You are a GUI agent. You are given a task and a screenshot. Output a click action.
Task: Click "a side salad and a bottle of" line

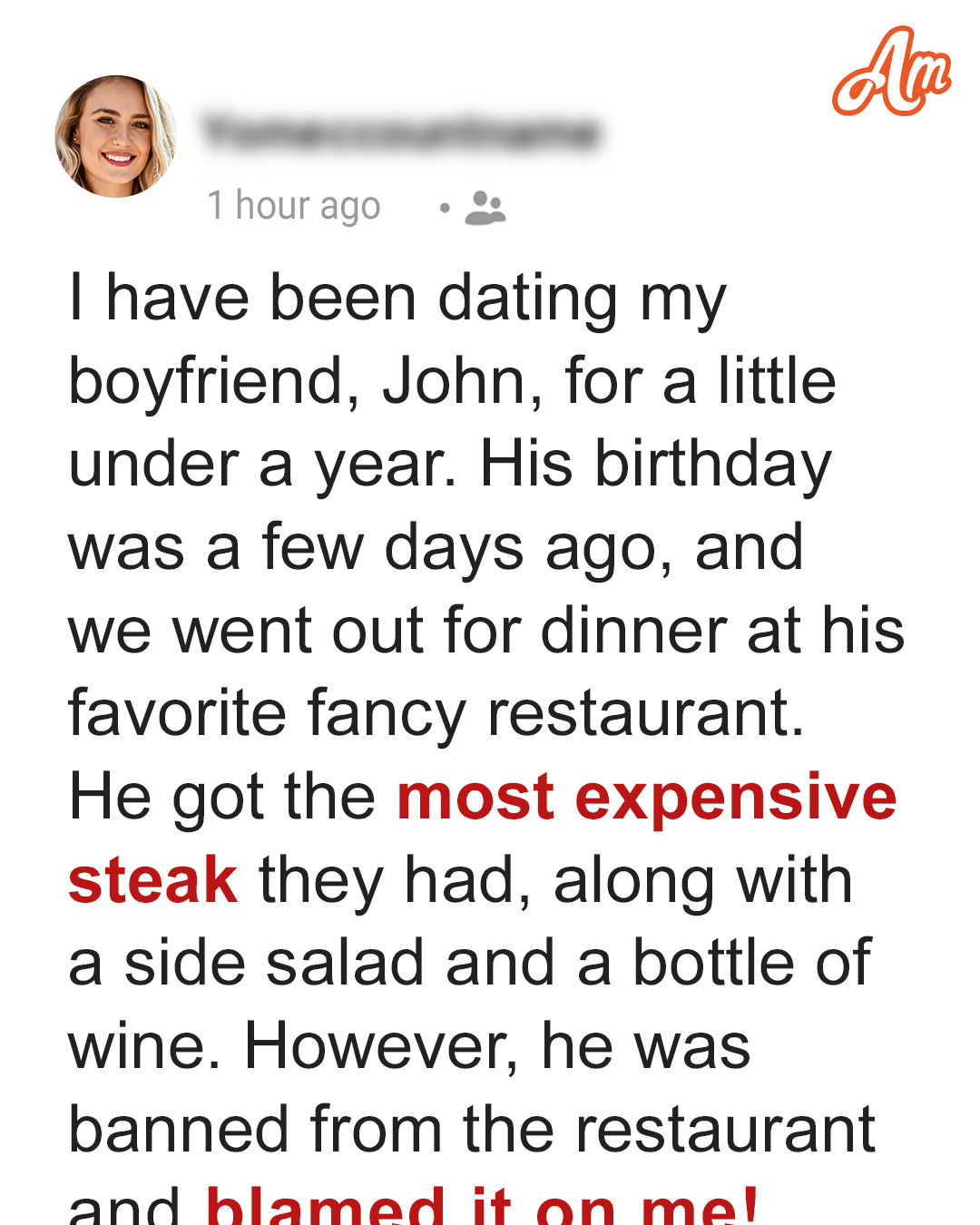point(470,963)
